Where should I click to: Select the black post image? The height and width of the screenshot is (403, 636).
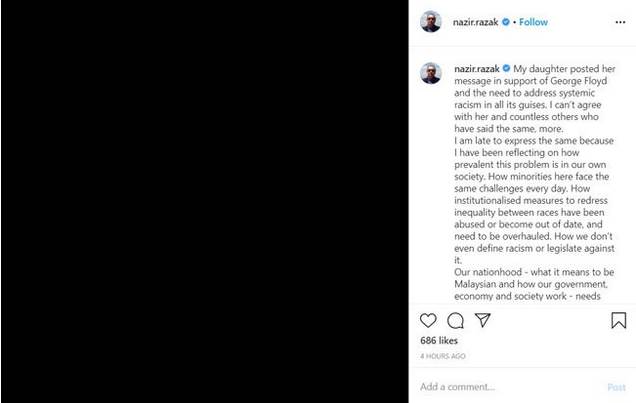[x=205, y=202]
